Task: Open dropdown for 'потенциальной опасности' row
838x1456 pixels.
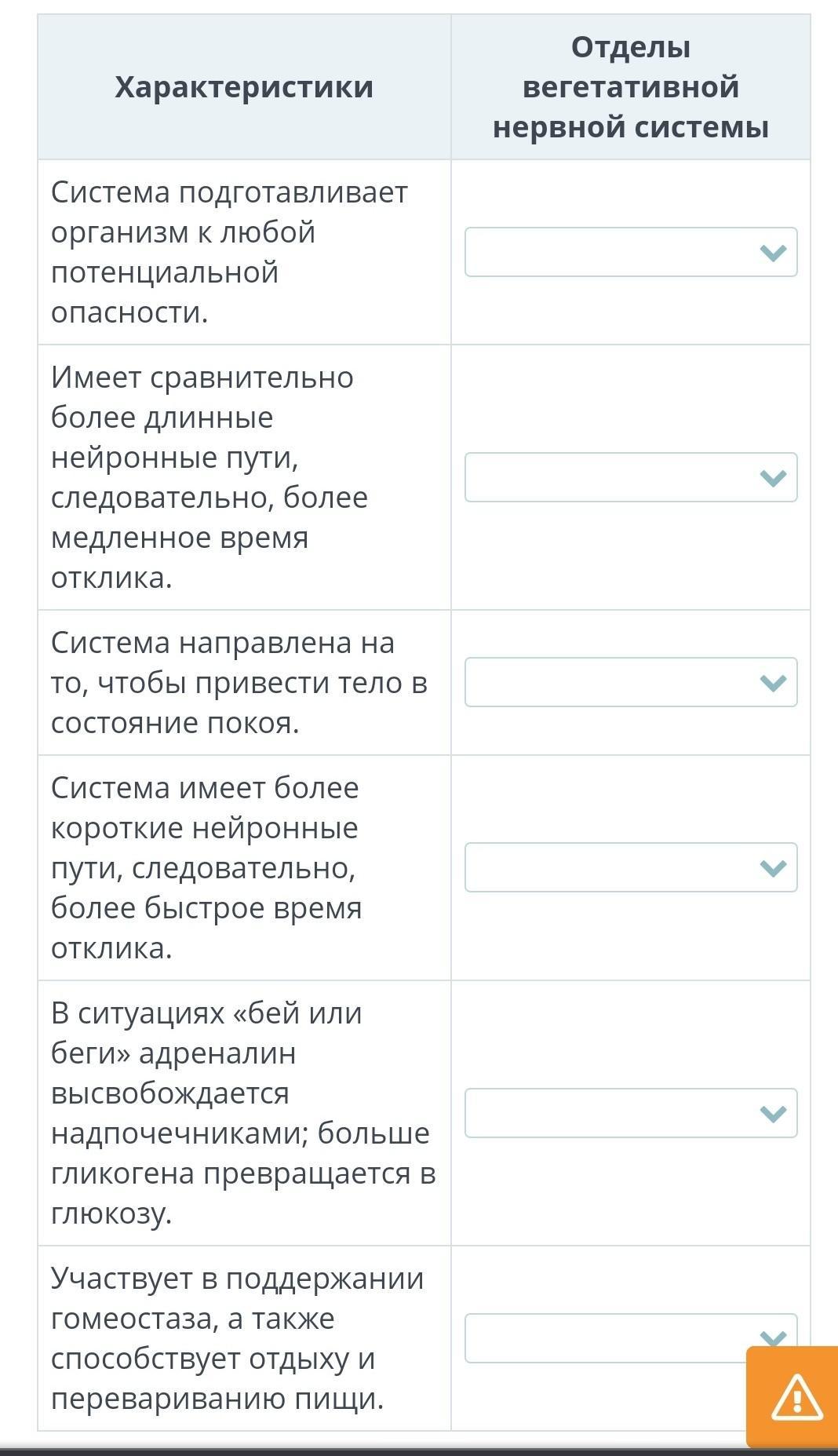Action: click(x=630, y=252)
